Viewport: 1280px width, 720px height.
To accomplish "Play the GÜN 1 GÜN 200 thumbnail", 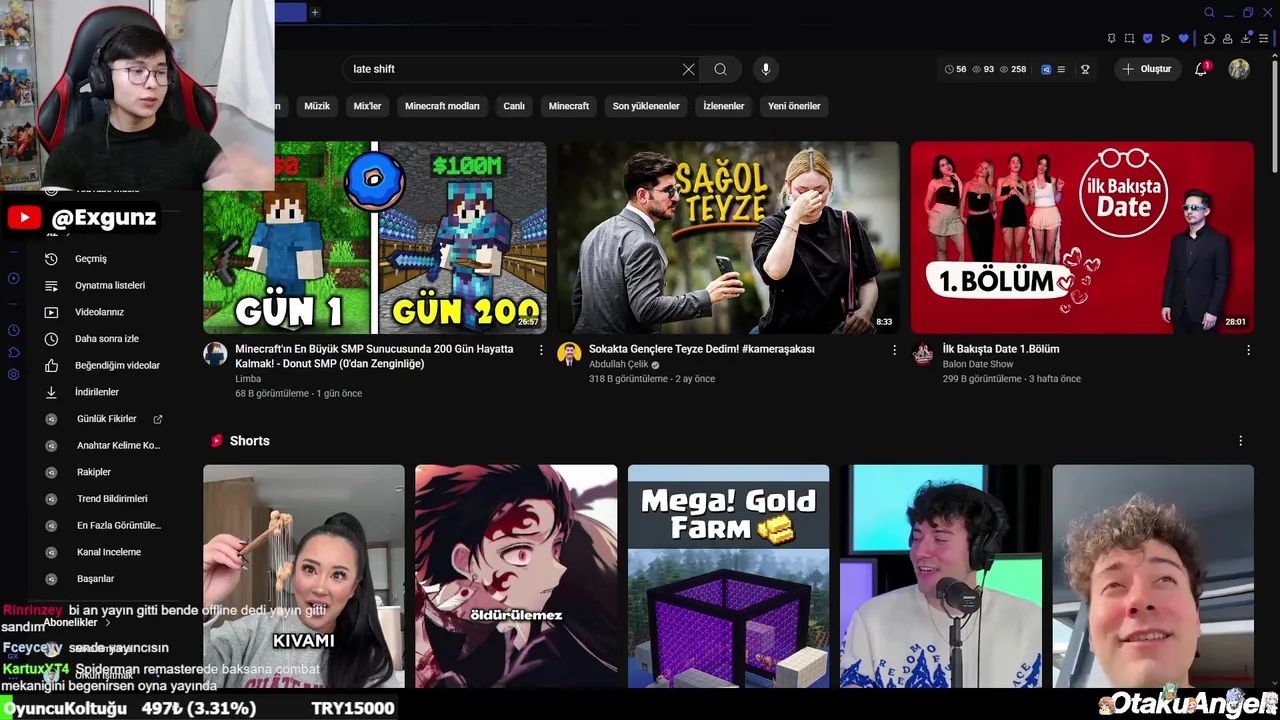I will pyautogui.click(x=375, y=237).
